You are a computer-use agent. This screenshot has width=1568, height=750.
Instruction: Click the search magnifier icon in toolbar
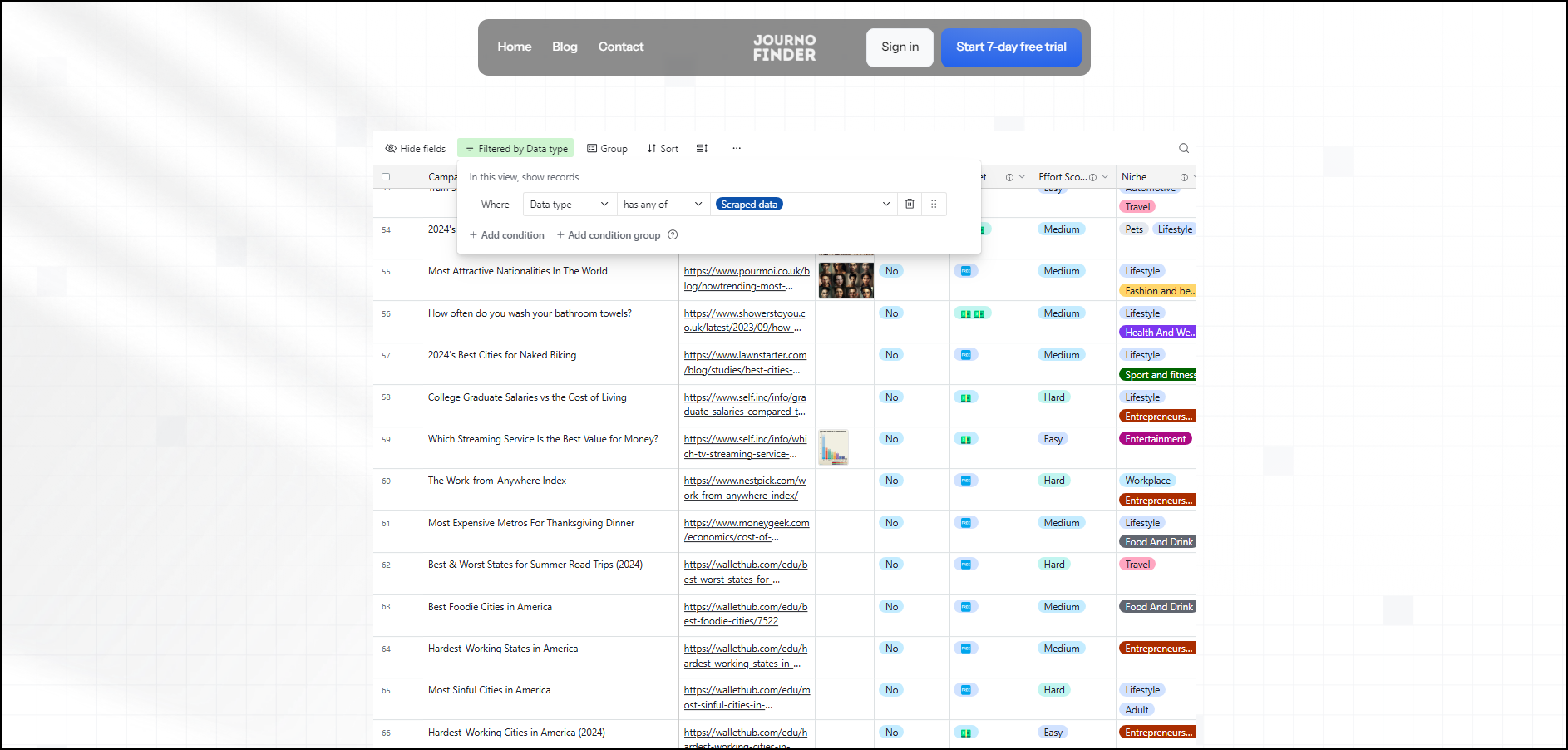tap(1184, 148)
